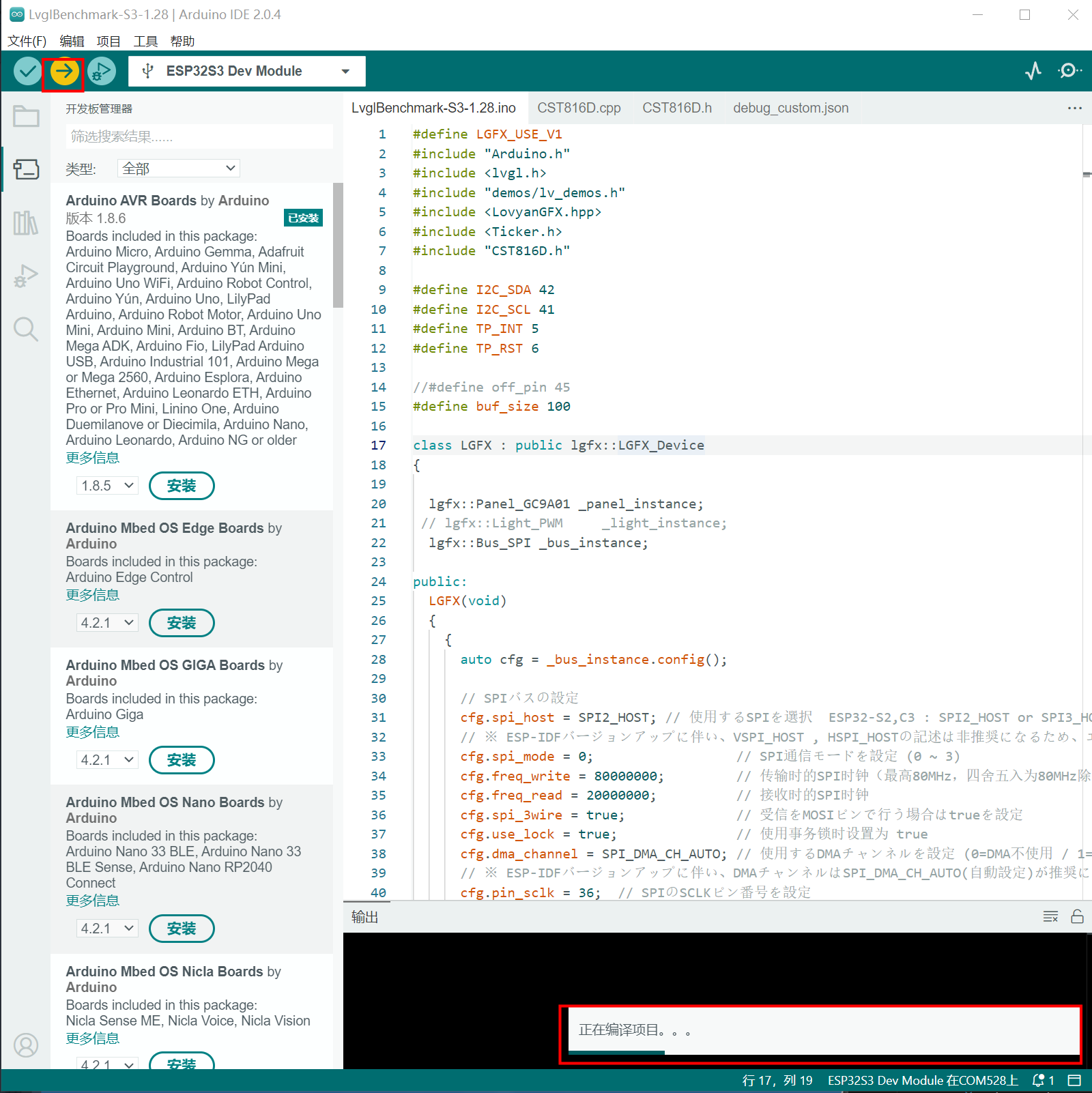1092x1093 pixels.
Task: Open the Serial Monitor icon
Action: (1069, 71)
